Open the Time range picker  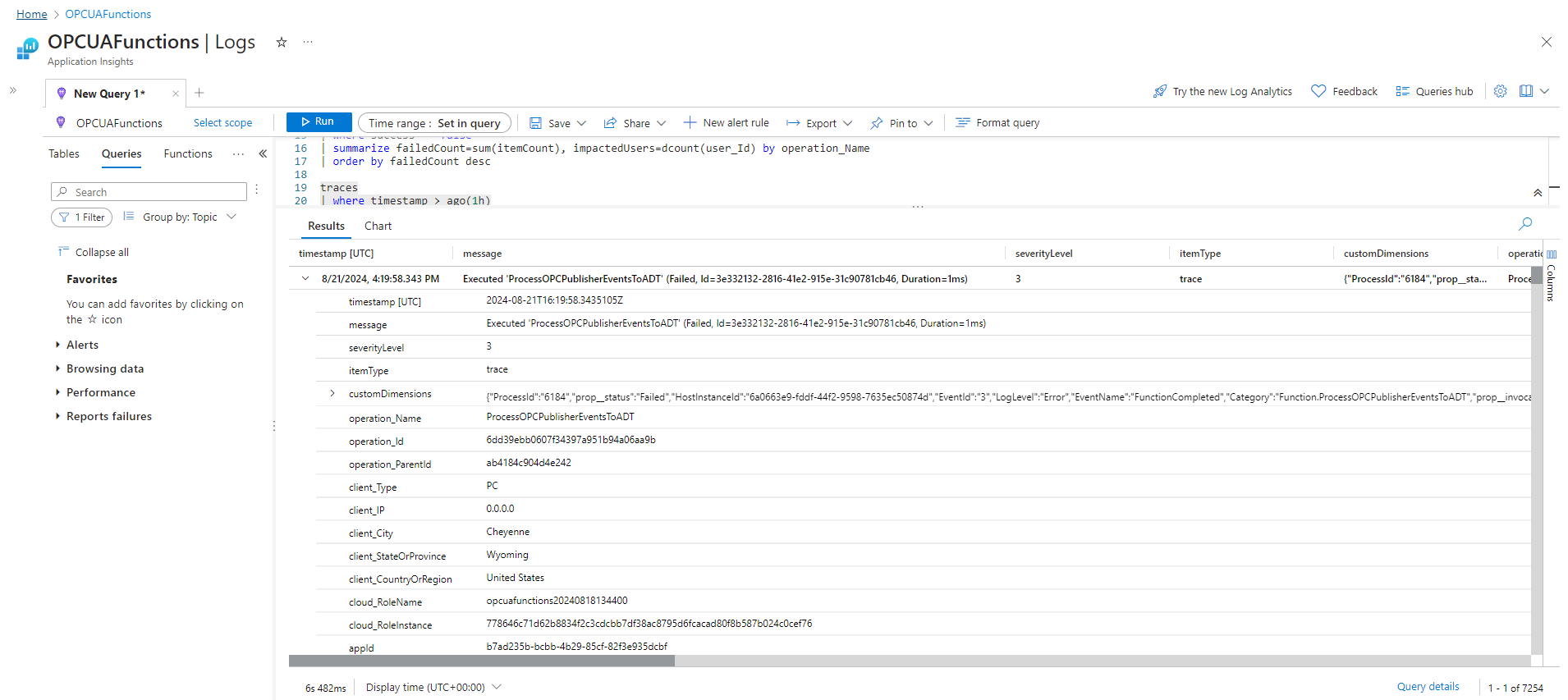pos(434,123)
